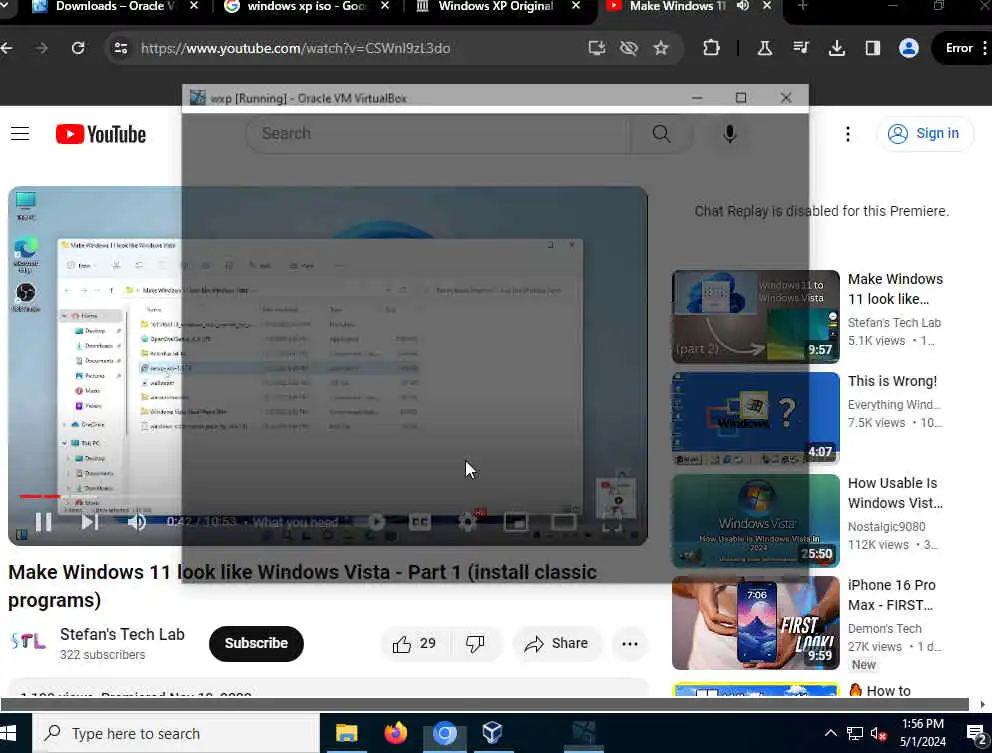Viewport: 992px width, 753px height.
Task: Open the 'What you need' chapter label
Action: click(x=296, y=522)
